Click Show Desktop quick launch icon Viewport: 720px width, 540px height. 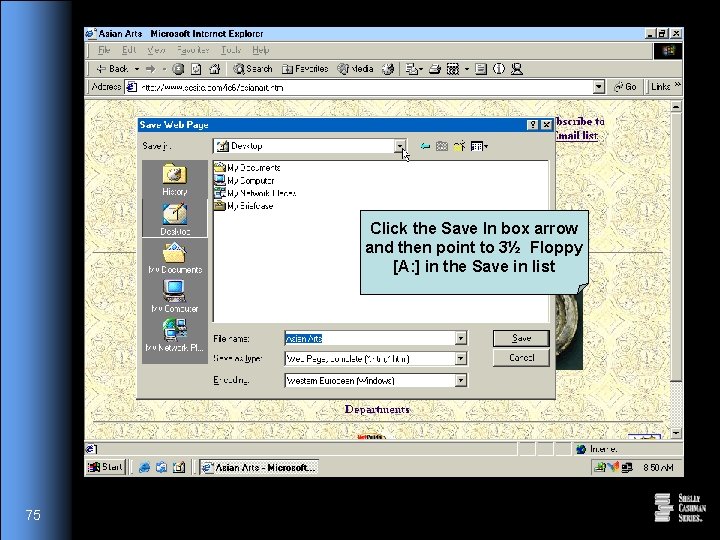(179, 467)
